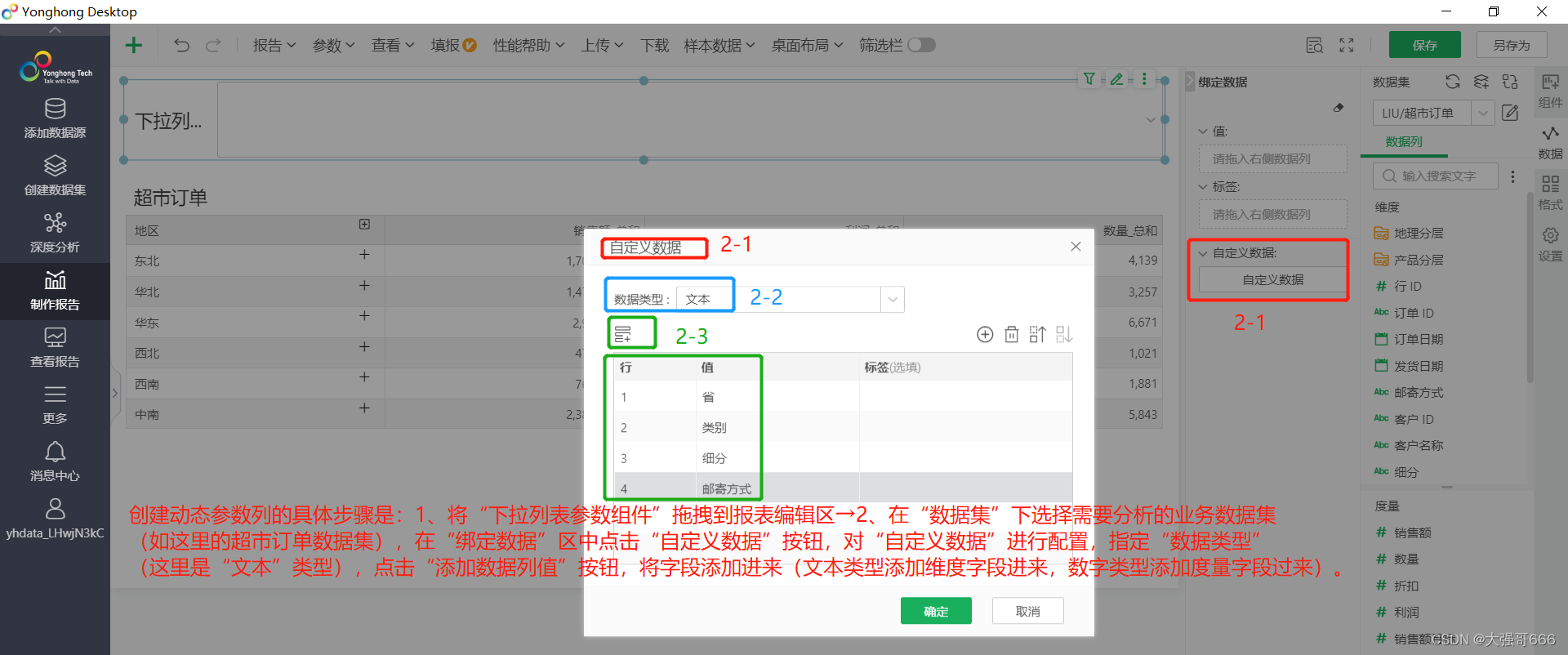
Task: Expand the 地区 header plus icon
Action: click(364, 224)
